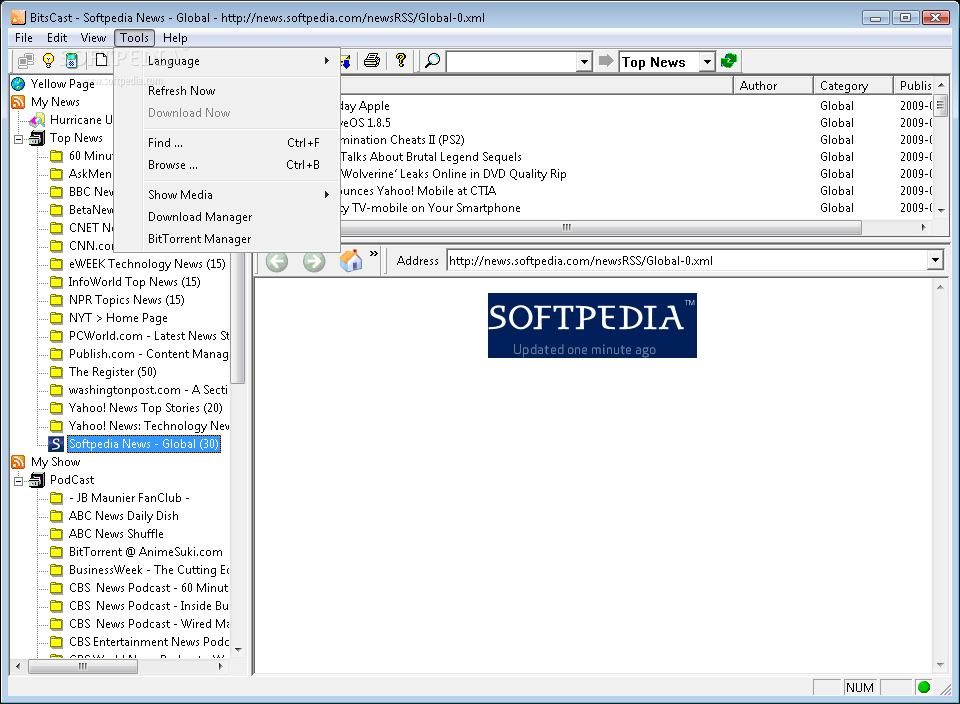Click the globe icon next to Yellow Page
Screen dimensions: 960x704
(18, 84)
